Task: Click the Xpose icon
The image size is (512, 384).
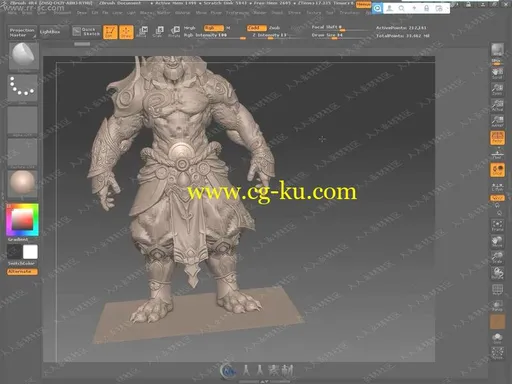Action: (497, 353)
